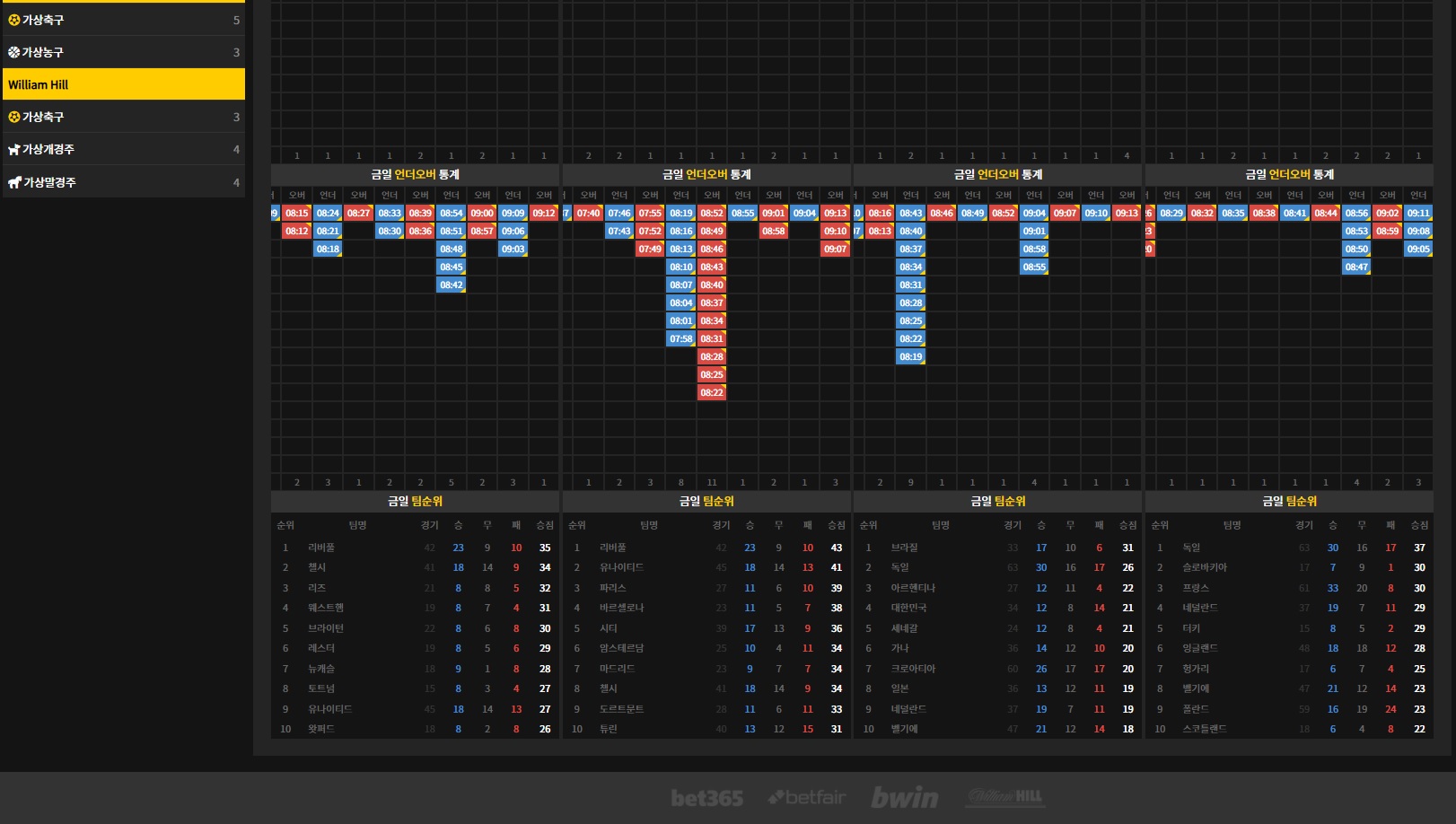Open the 가상농구 menu item
1456x824 pixels.
point(43,52)
